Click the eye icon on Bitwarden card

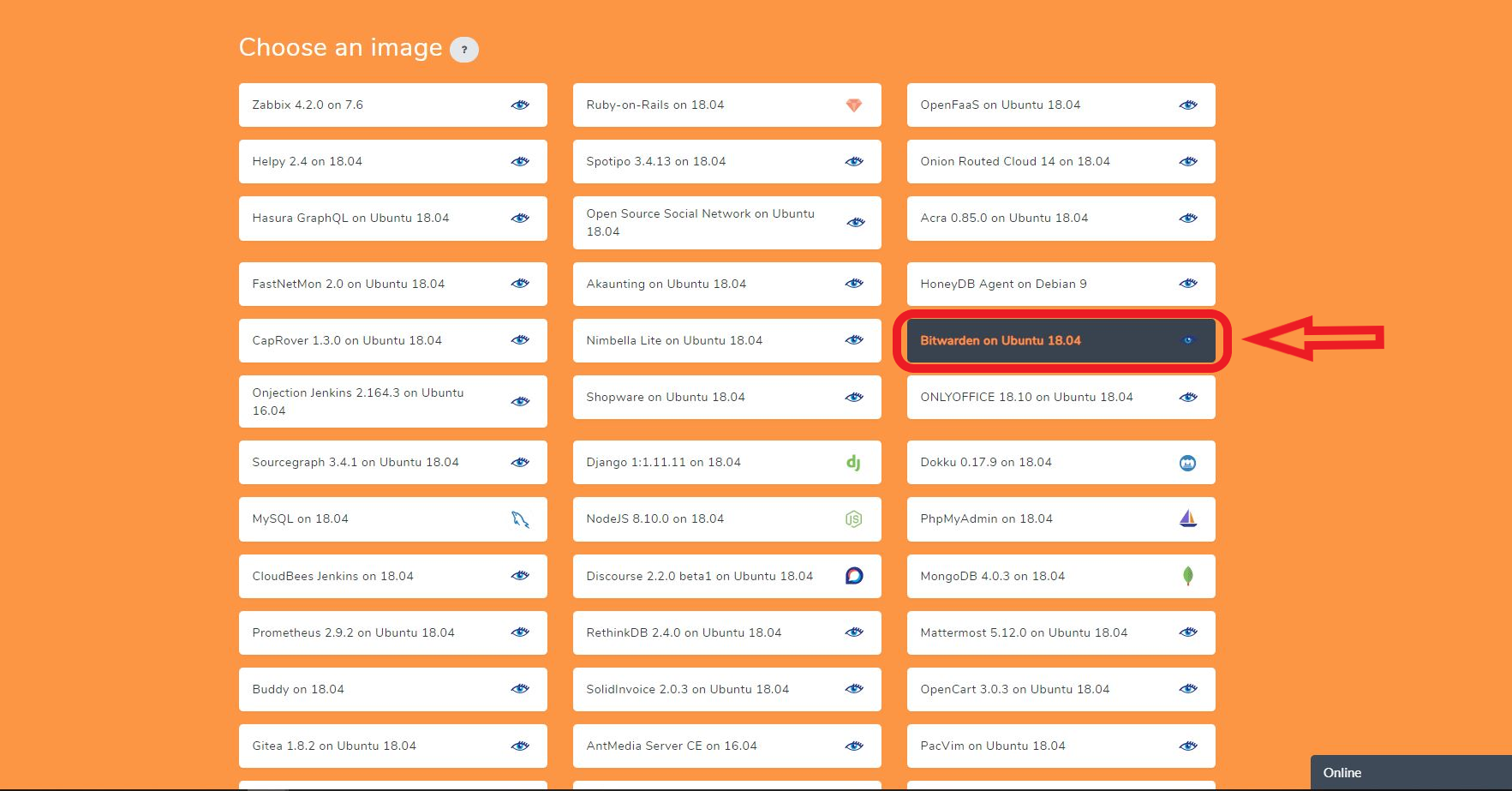click(1188, 341)
